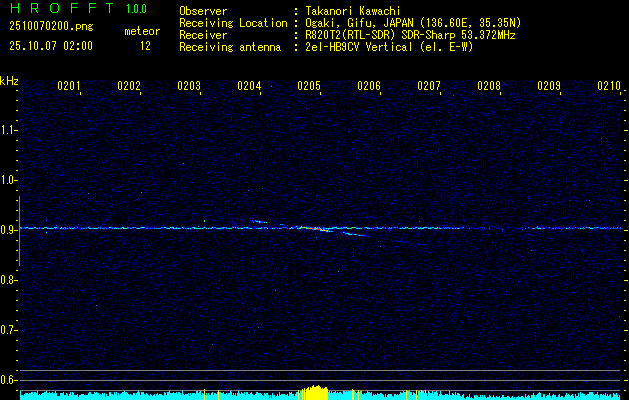Click the 1.1 frequency axis label
The width and height of the screenshot is (629, 400).
(x=8, y=130)
